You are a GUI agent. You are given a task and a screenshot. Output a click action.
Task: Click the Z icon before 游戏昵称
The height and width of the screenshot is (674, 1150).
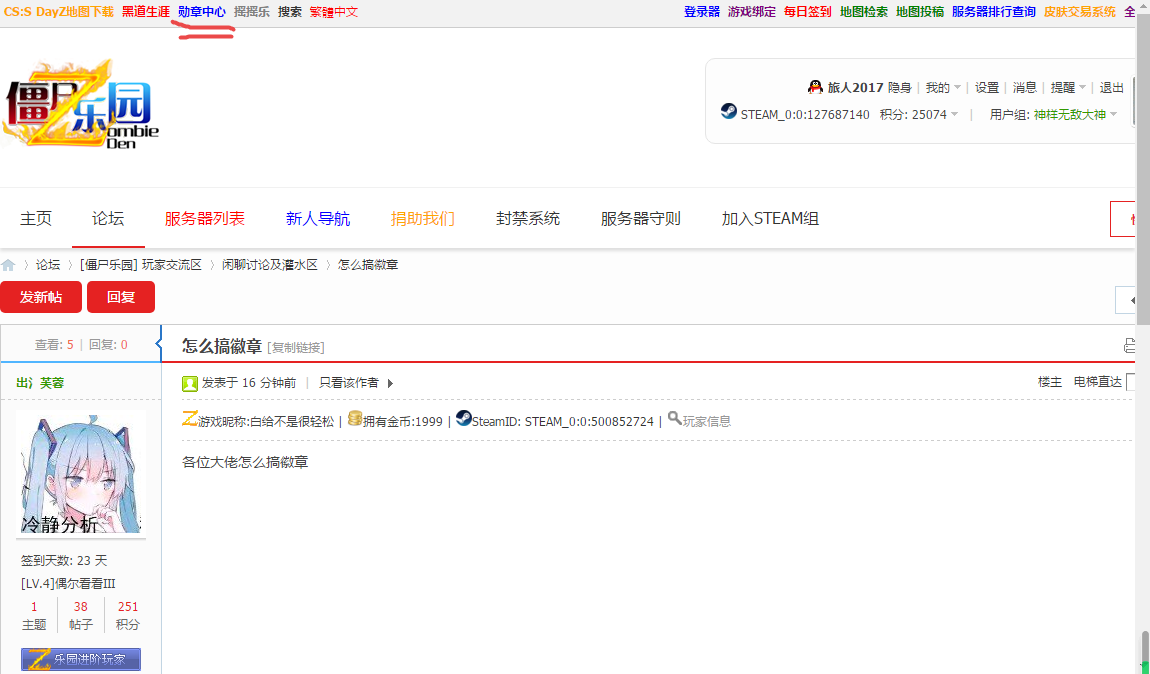(190, 420)
